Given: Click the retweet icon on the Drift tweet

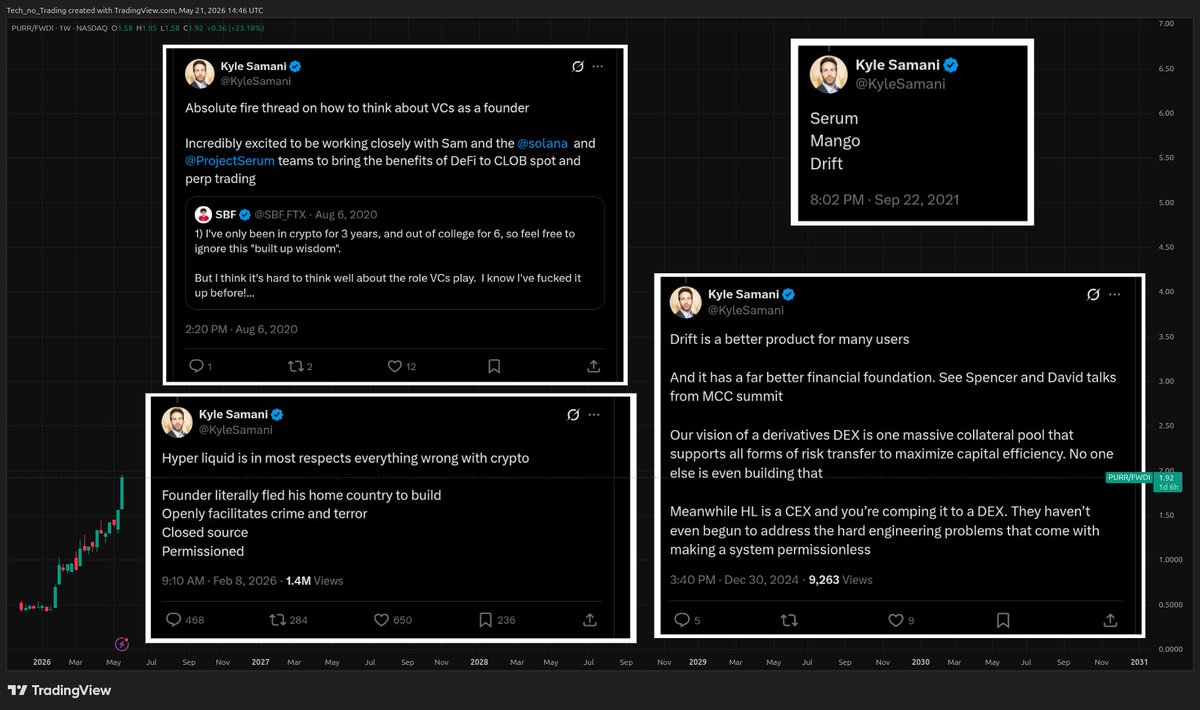Looking at the screenshot, I should point(789,620).
